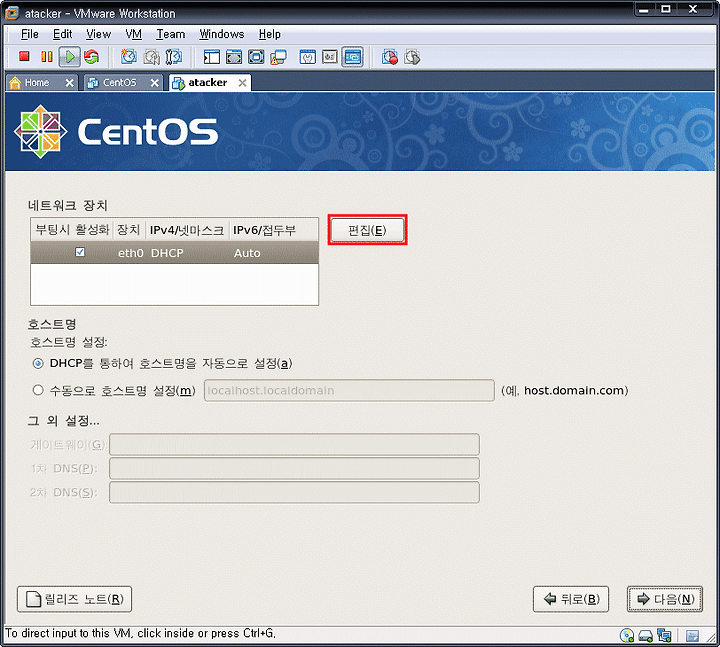
Task: Click the red Power Off (stop) toolbar icon
Action: tap(24, 56)
